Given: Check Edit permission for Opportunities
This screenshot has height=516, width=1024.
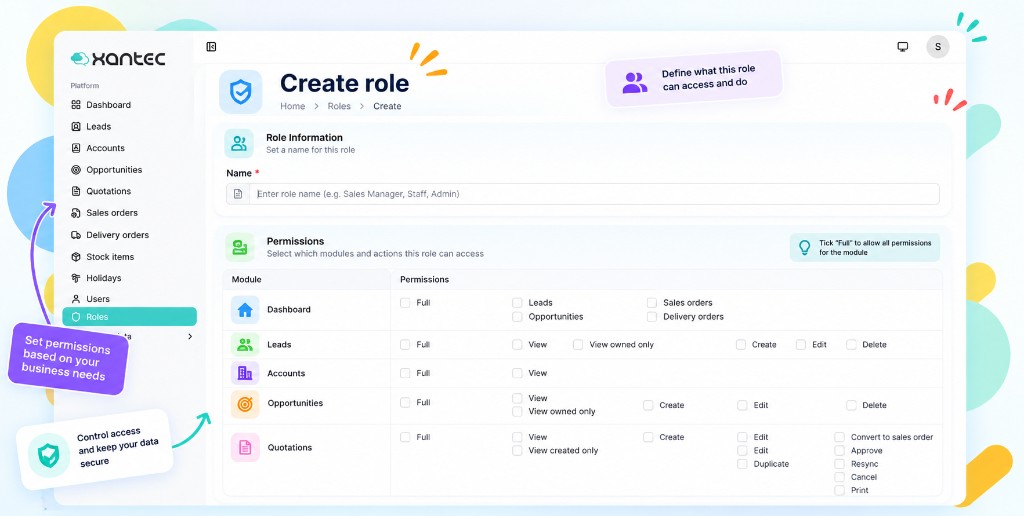Looking at the screenshot, I should pos(743,405).
